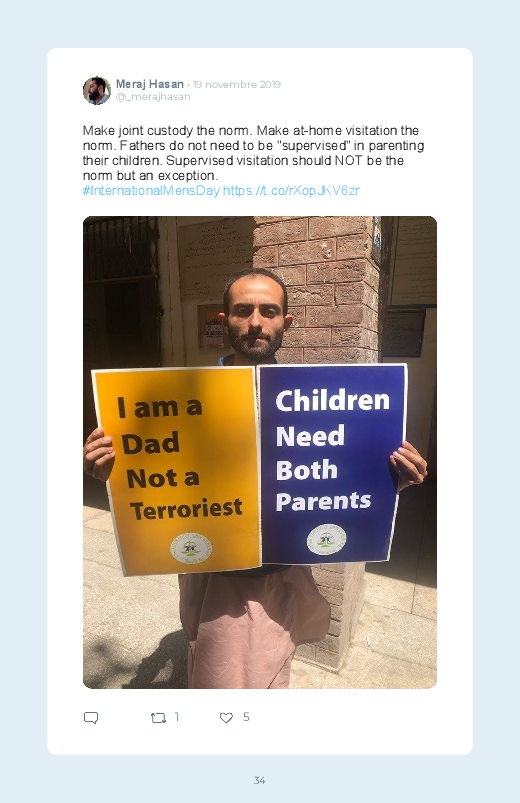The height and width of the screenshot is (803, 520).
Task: Click the blue 'Children Need Both Parents' sign
Action: [x=331, y=463]
